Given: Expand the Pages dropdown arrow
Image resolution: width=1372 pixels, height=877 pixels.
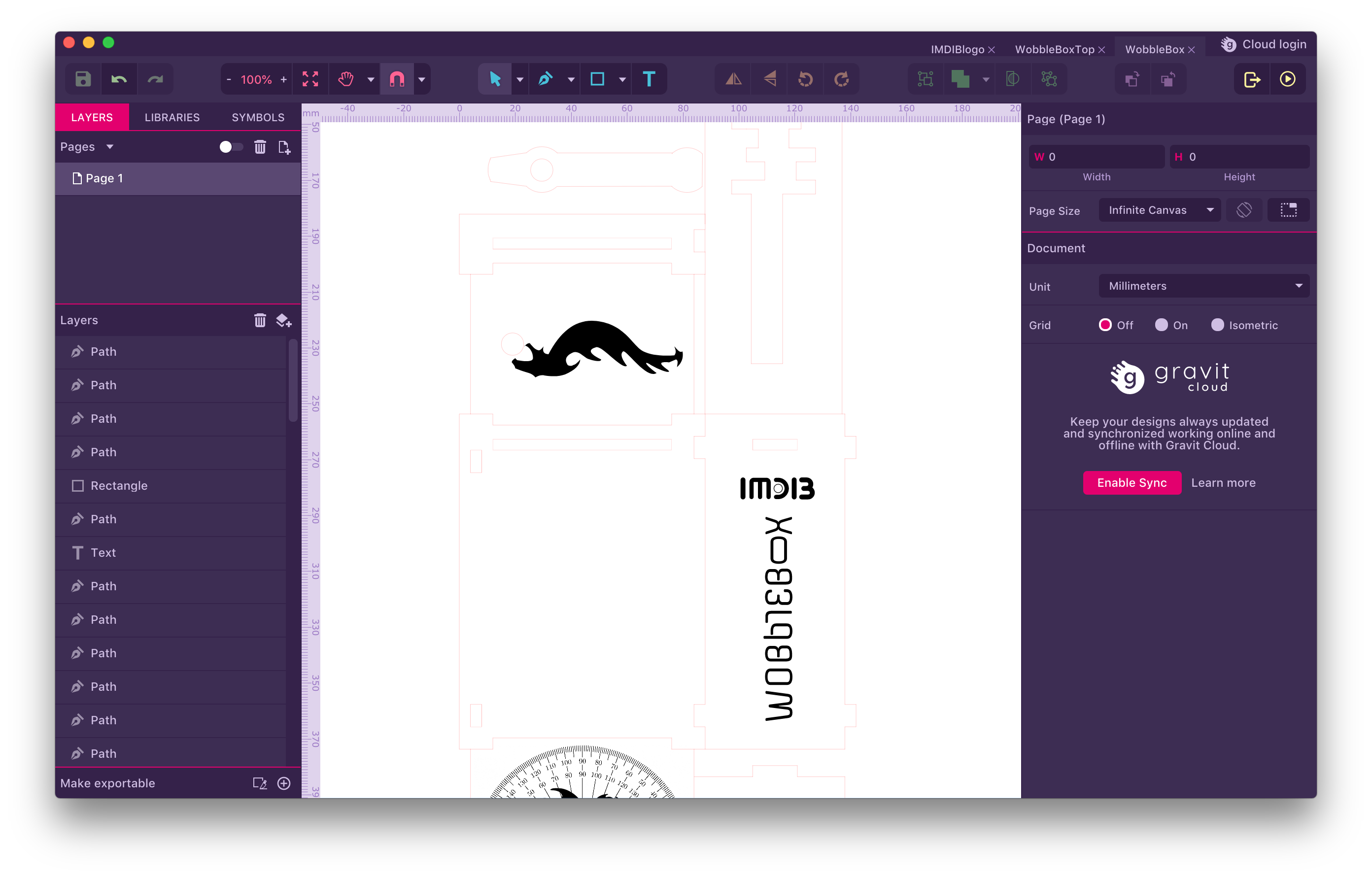Looking at the screenshot, I should [x=110, y=147].
